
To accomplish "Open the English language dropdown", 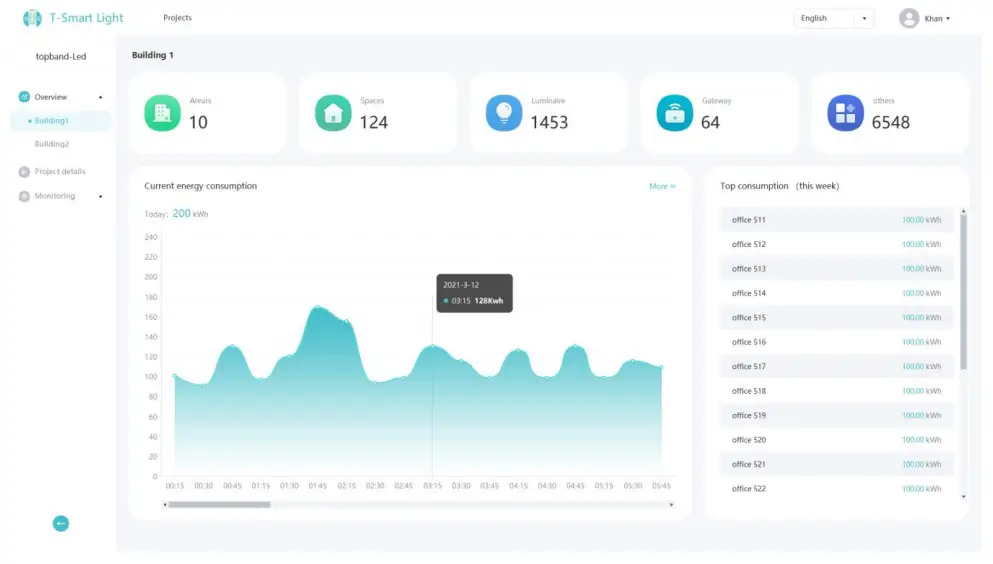I will pos(833,18).
